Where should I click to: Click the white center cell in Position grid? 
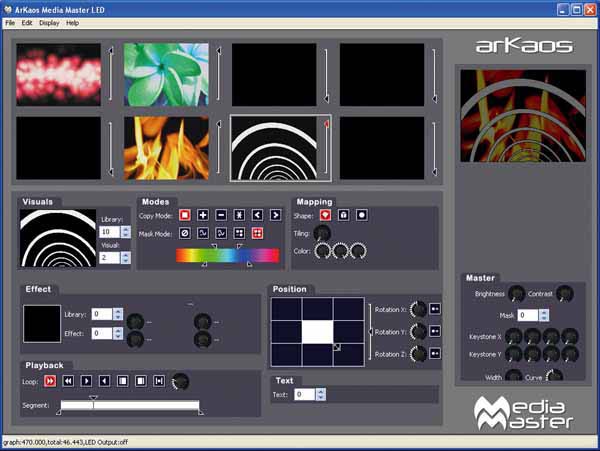pyautogui.click(x=317, y=332)
